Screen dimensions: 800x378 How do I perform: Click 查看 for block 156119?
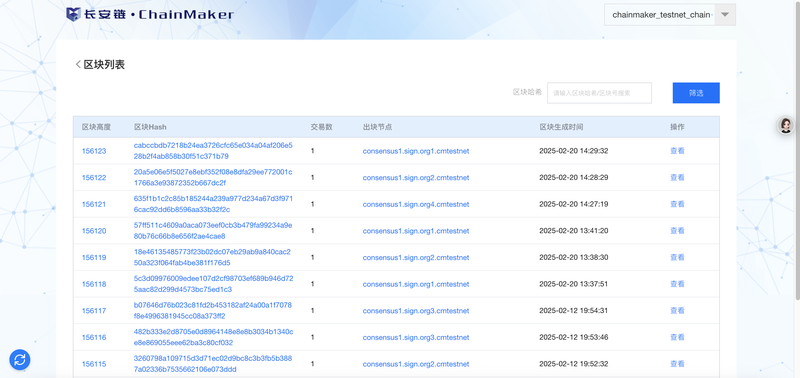click(x=677, y=257)
